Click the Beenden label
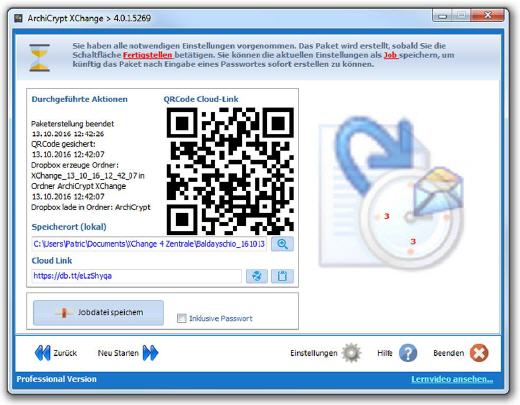 pyautogui.click(x=448, y=353)
